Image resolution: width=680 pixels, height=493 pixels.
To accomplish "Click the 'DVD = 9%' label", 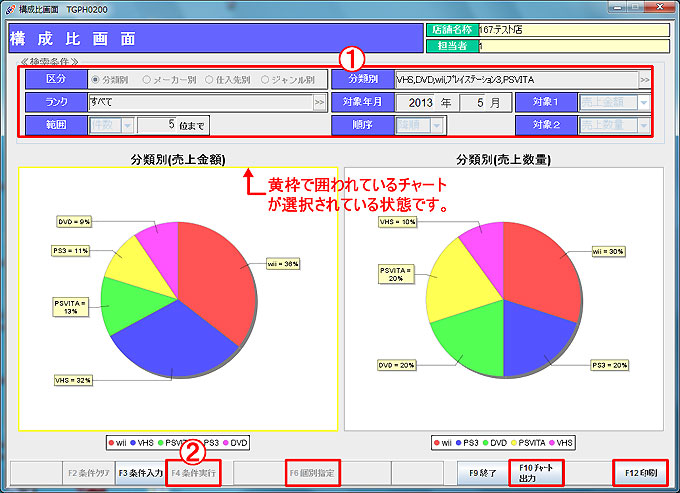I will (x=74, y=222).
